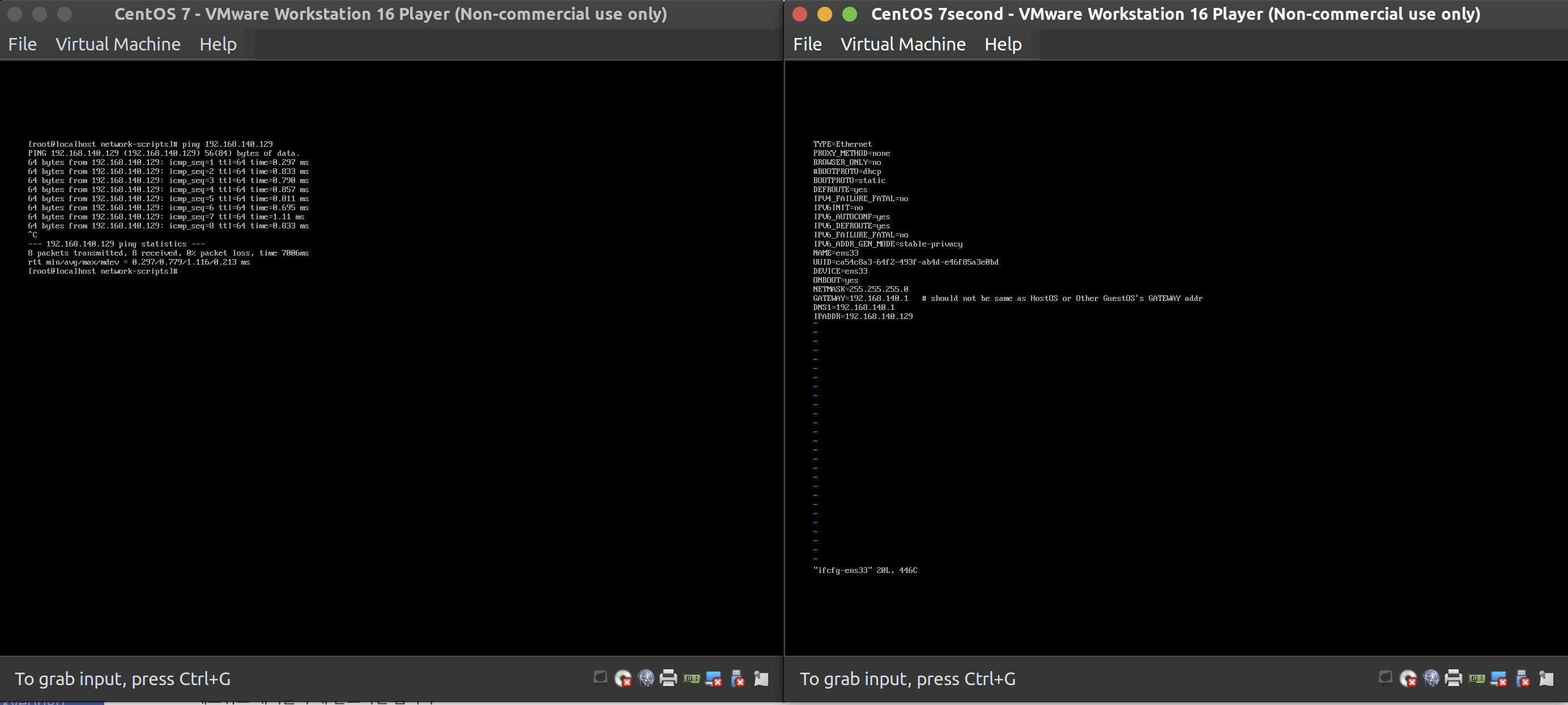Click the 'UUID=ca54c8a3' line
The width and height of the screenshot is (1568, 705).
pyautogui.click(x=906, y=262)
